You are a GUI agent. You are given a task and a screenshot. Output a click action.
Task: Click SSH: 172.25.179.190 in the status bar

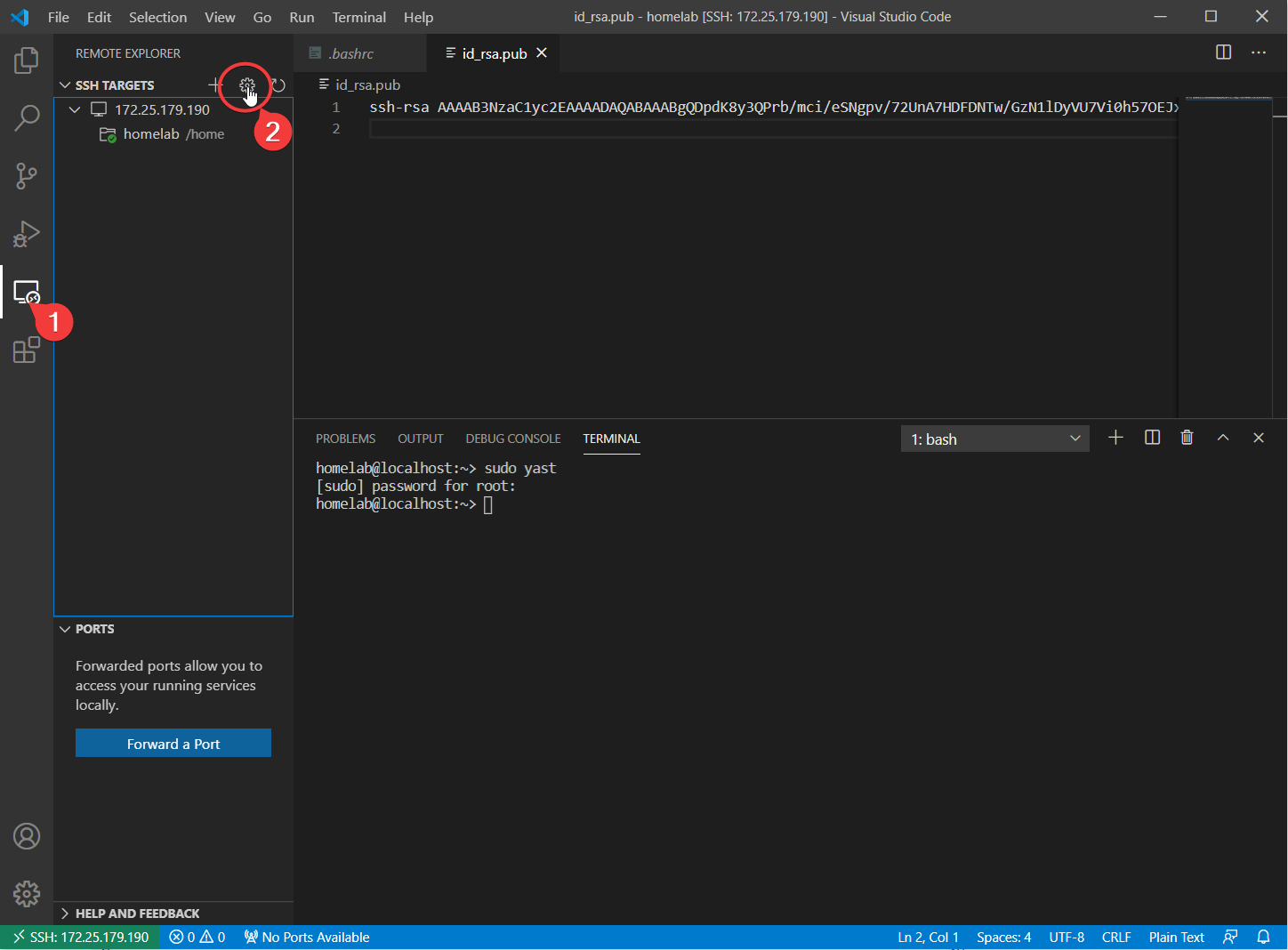pyautogui.click(x=80, y=937)
